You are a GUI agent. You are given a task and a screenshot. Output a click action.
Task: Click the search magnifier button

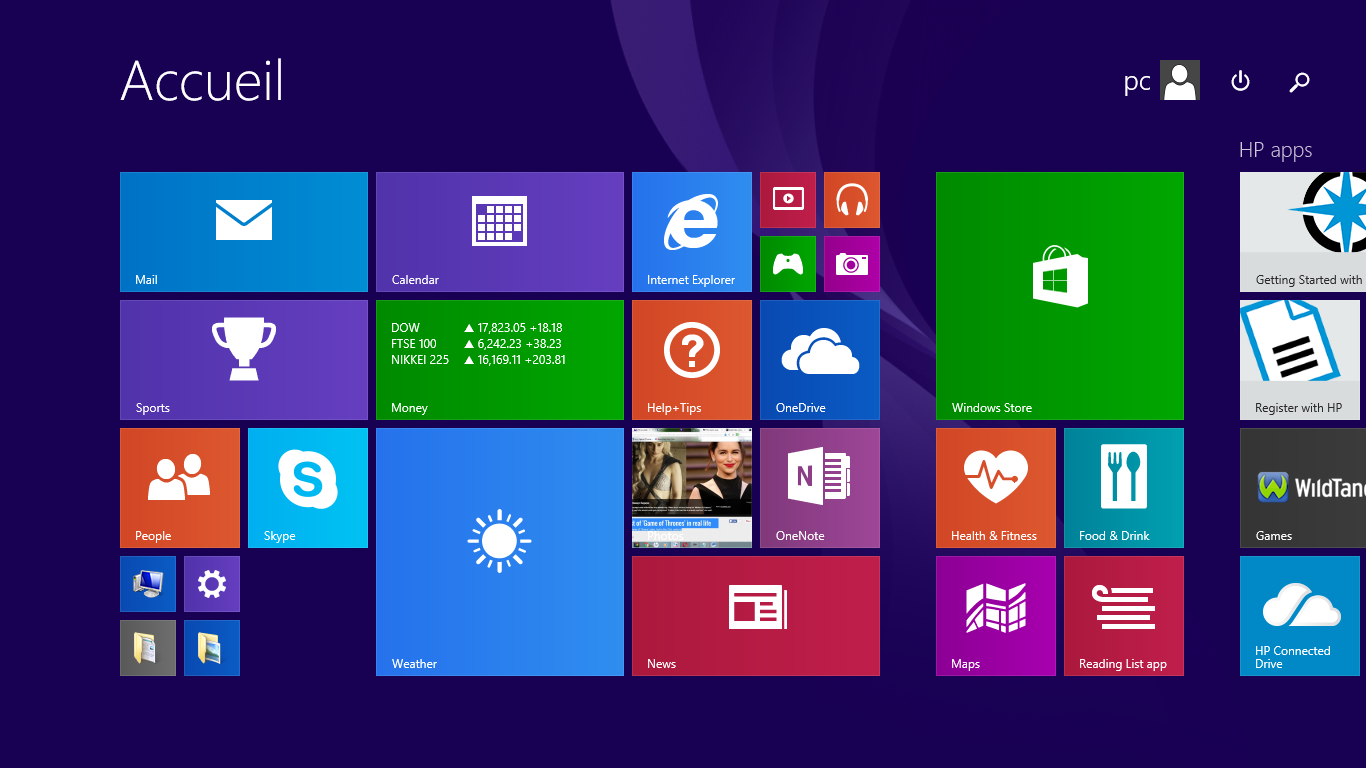pyautogui.click(x=1300, y=82)
